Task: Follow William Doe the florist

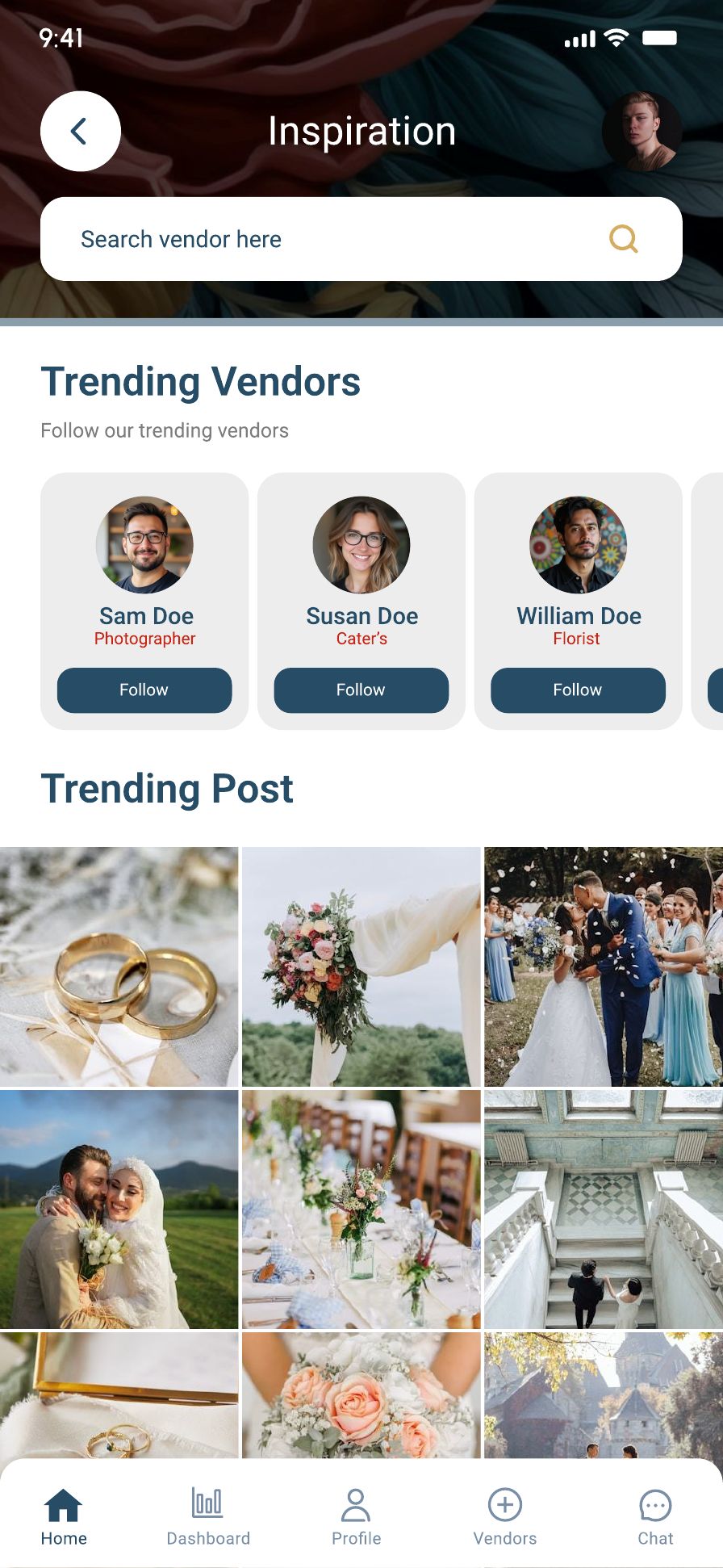Action: 578,690
